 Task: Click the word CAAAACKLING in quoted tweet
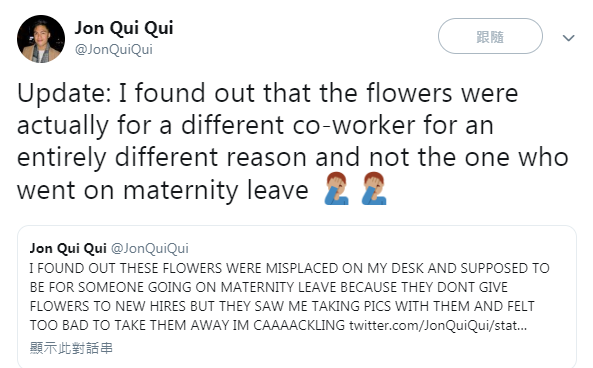299,325
